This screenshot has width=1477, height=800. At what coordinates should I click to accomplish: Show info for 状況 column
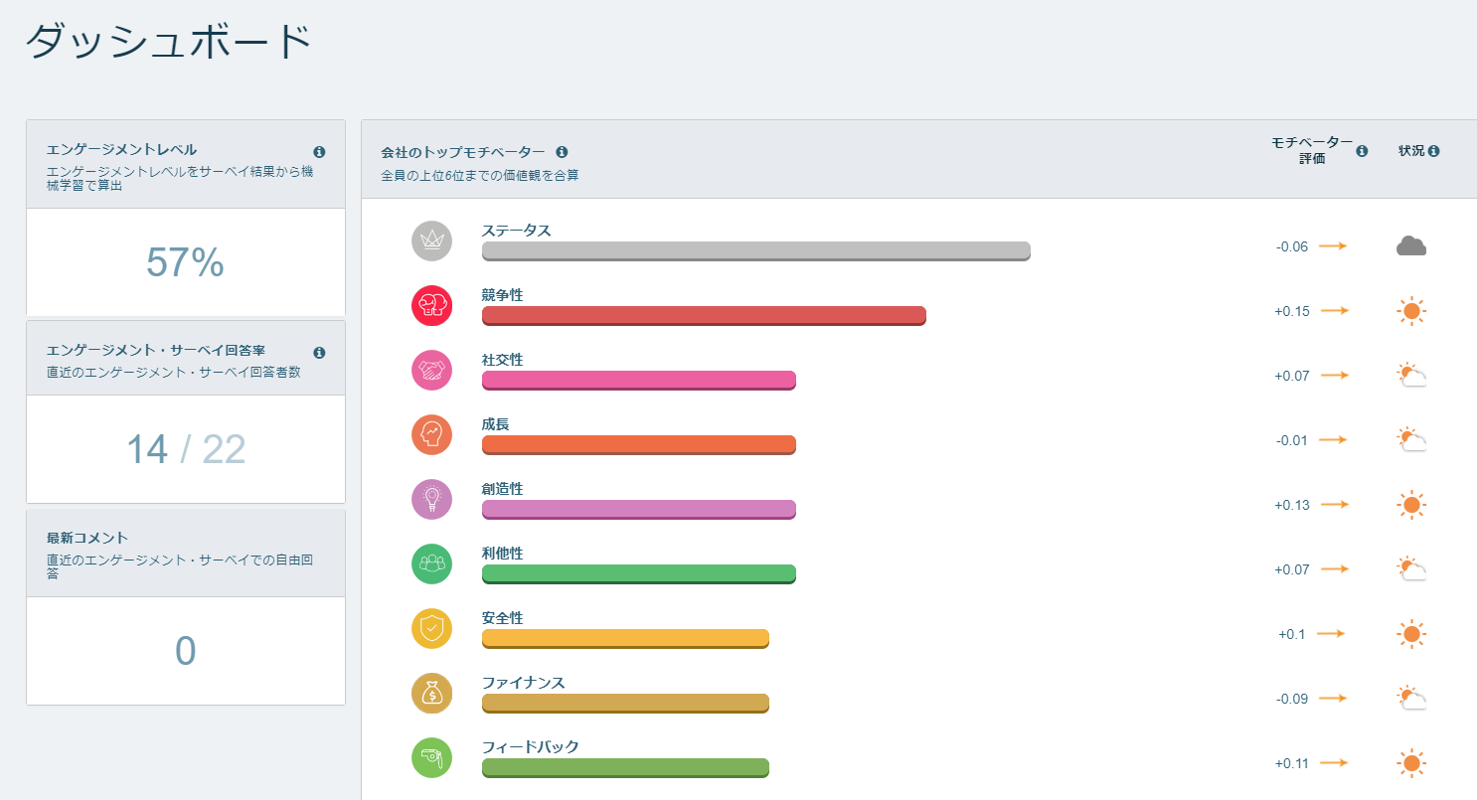[1434, 151]
